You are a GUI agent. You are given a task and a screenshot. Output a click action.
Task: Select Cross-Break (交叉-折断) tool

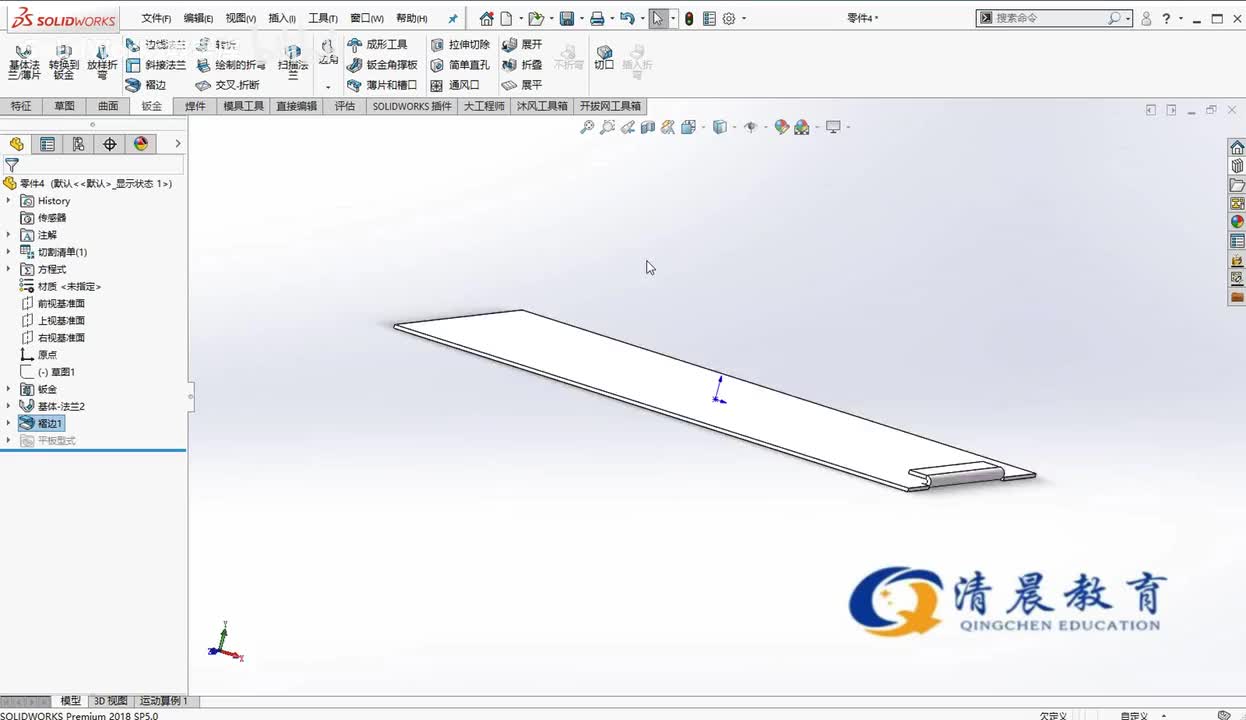[227, 85]
